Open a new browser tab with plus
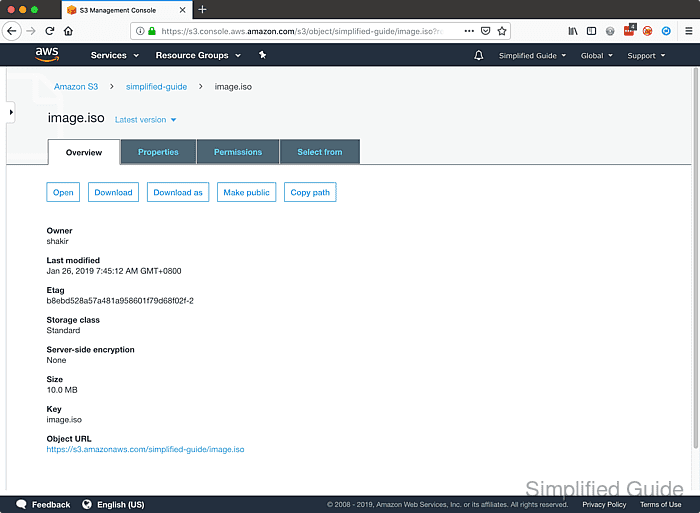700x513 pixels. pos(202,9)
